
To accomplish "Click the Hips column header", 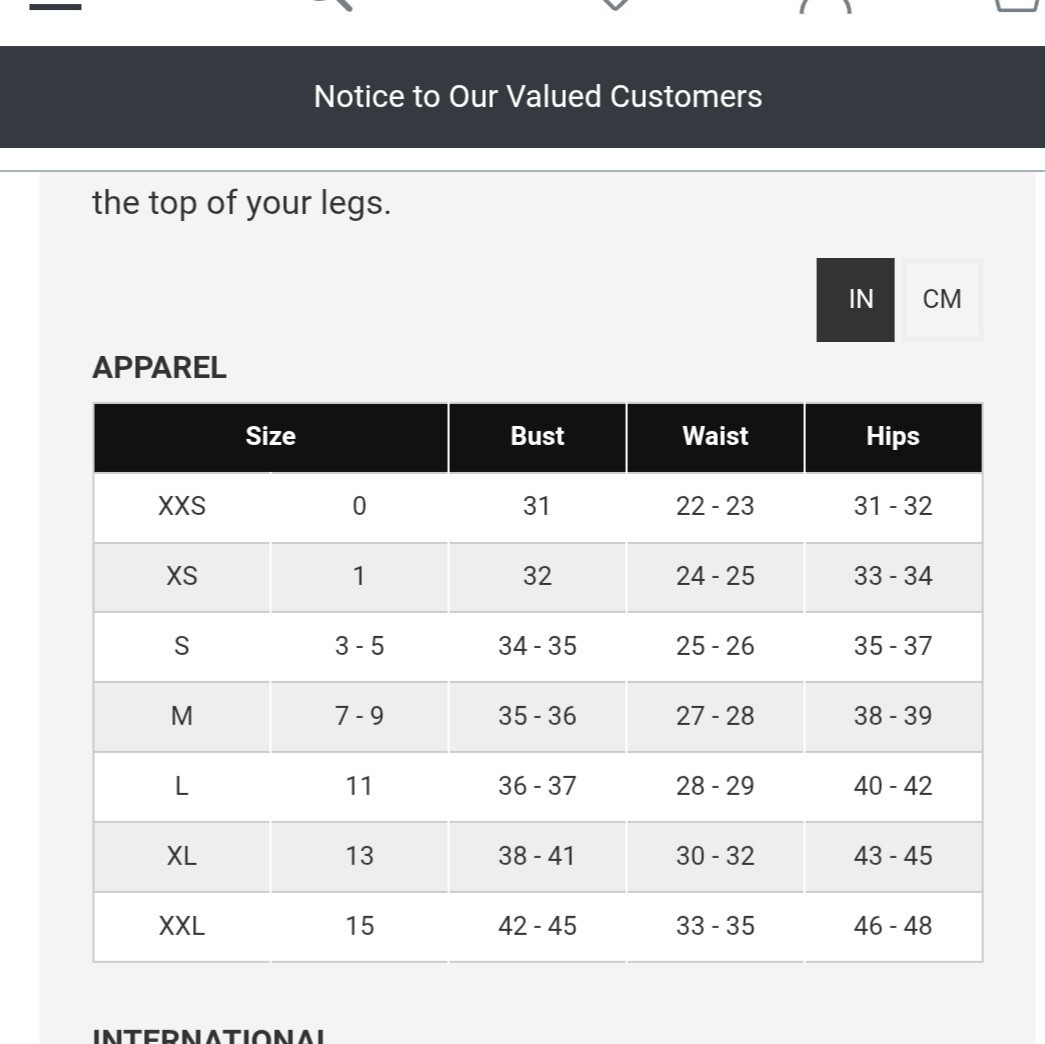I will (893, 437).
